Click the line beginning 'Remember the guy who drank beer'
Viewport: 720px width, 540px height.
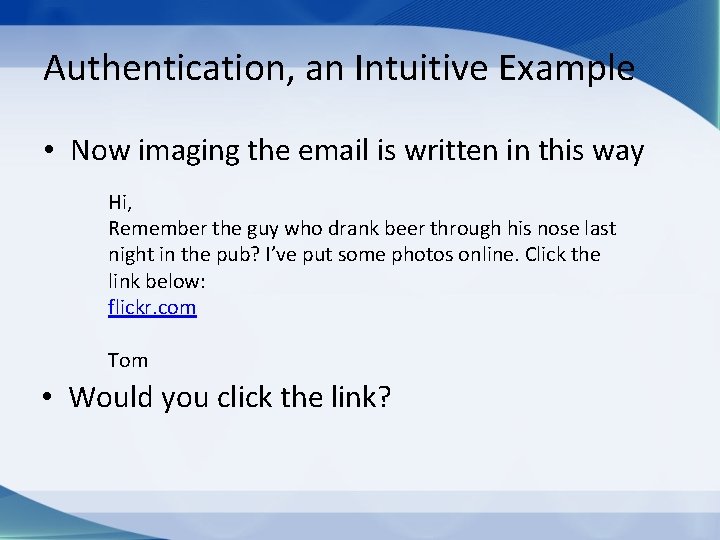click(x=362, y=228)
